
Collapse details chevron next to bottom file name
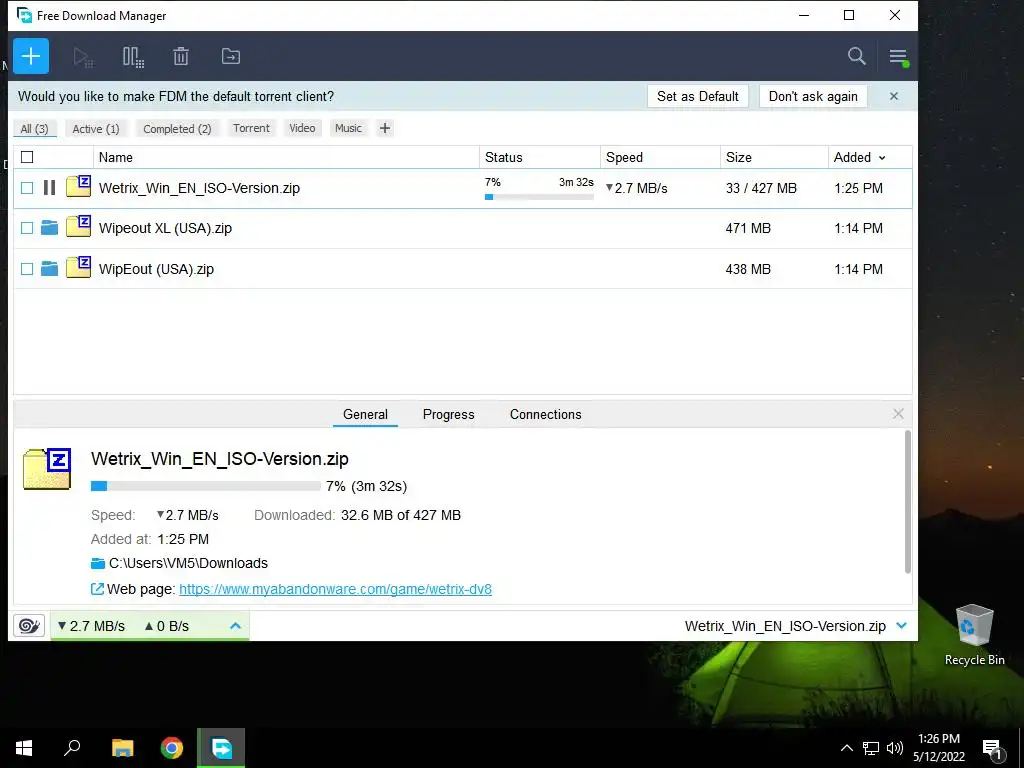tap(902, 626)
